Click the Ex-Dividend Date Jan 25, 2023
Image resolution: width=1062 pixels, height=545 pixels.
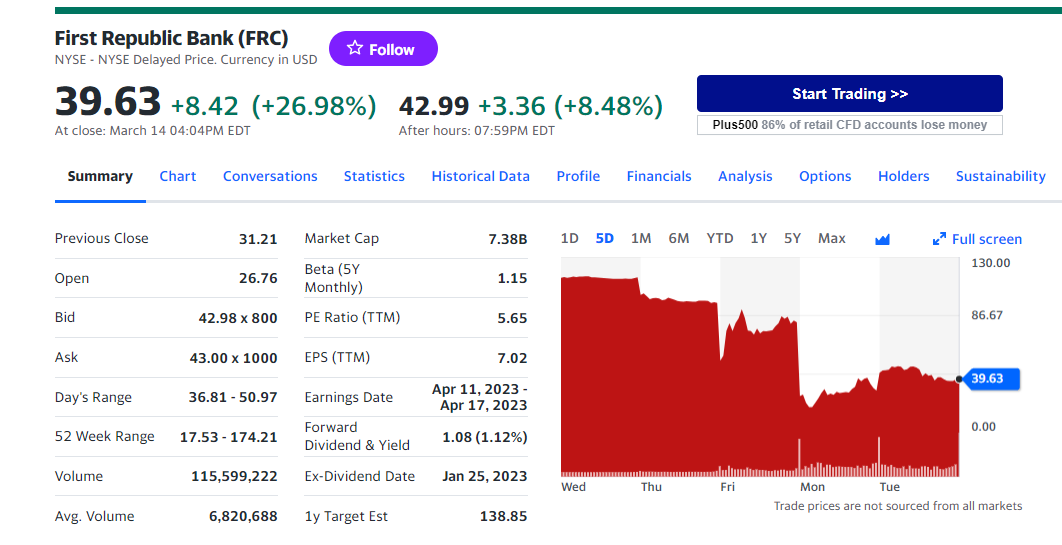[485, 477]
